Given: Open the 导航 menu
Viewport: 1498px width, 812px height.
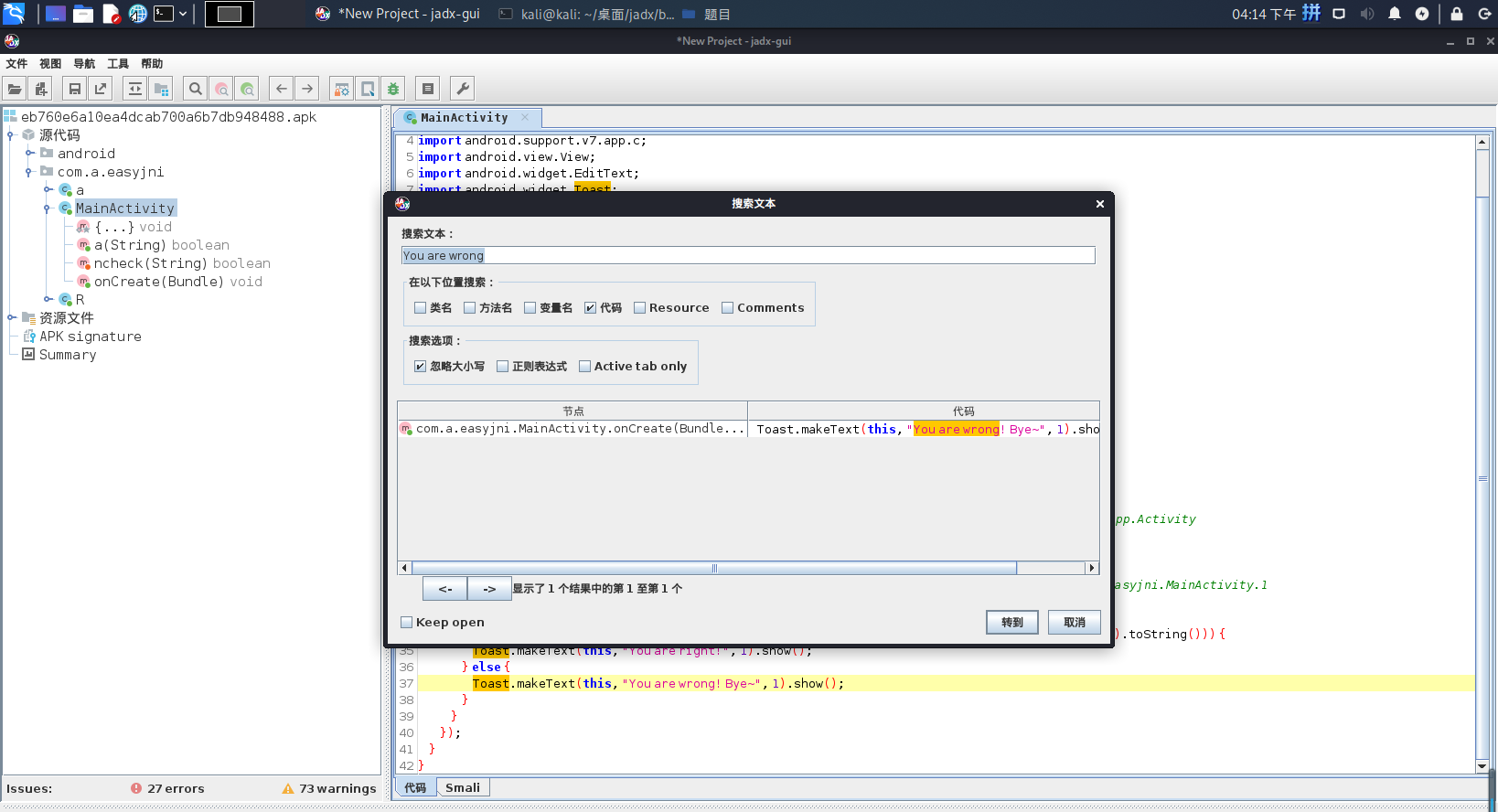Looking at the screenshot, I should (x=84, y=64).
